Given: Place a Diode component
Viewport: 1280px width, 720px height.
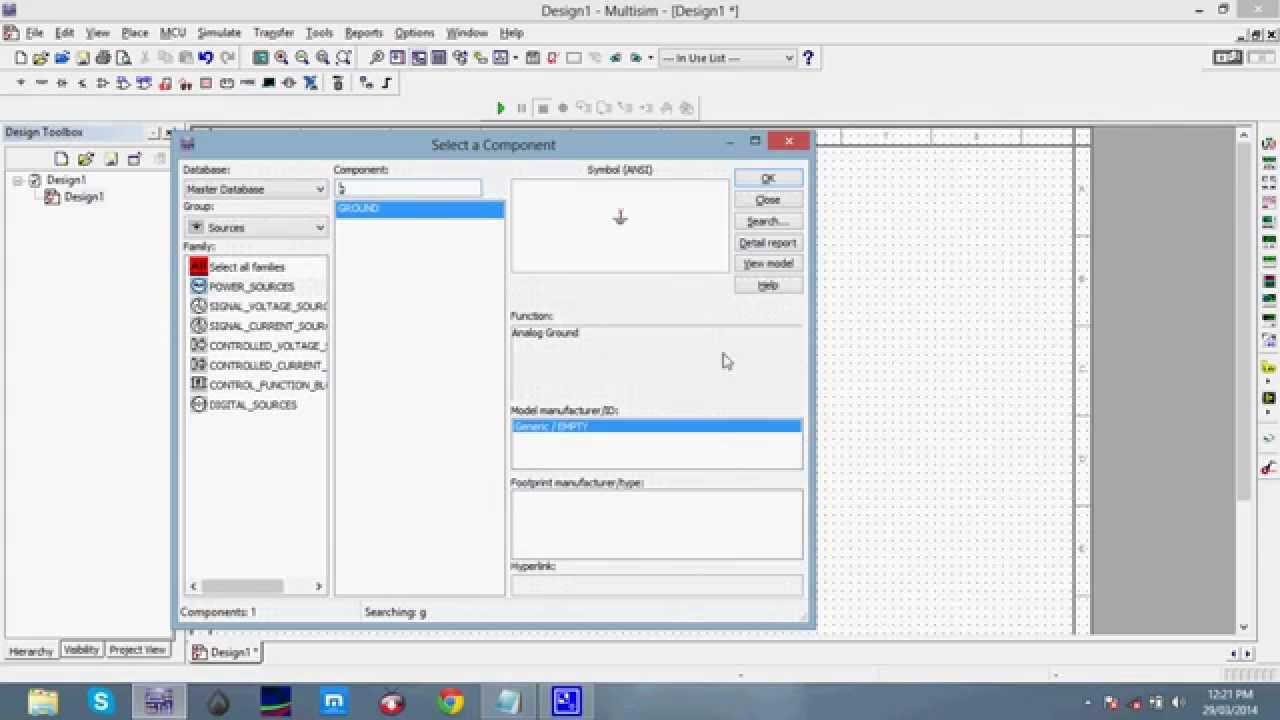Looking at the screenshot, I should [62, 83].
